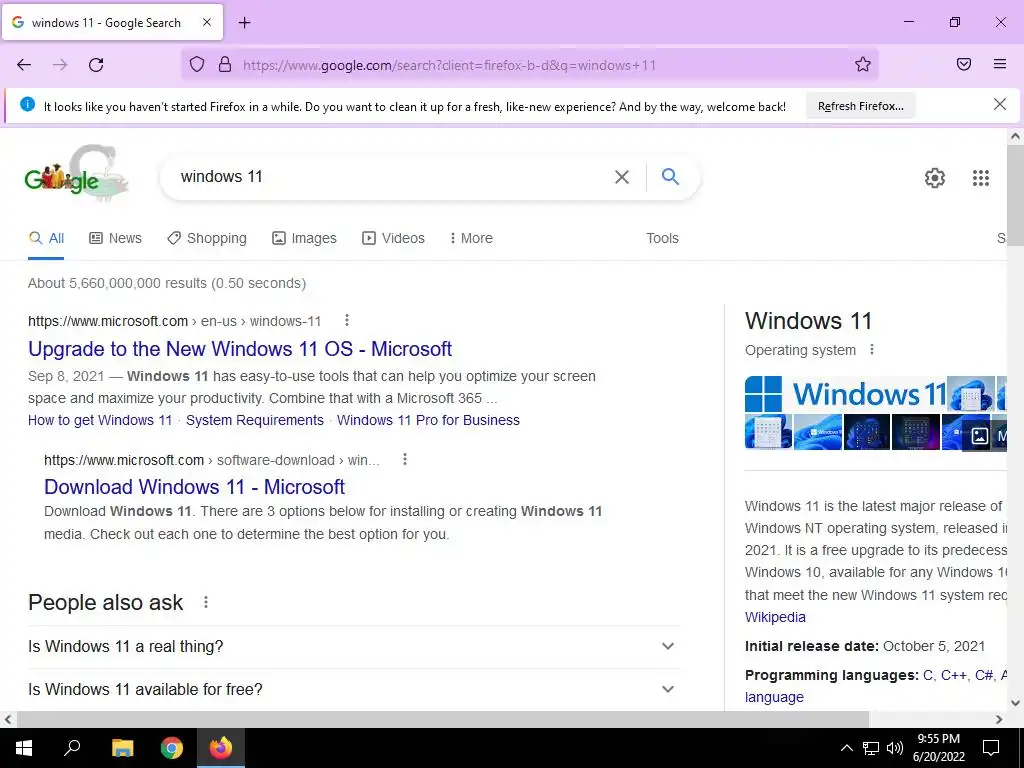Click the site security padlock icon
This screenshot has width=1024, height=768.
[225, 64]
